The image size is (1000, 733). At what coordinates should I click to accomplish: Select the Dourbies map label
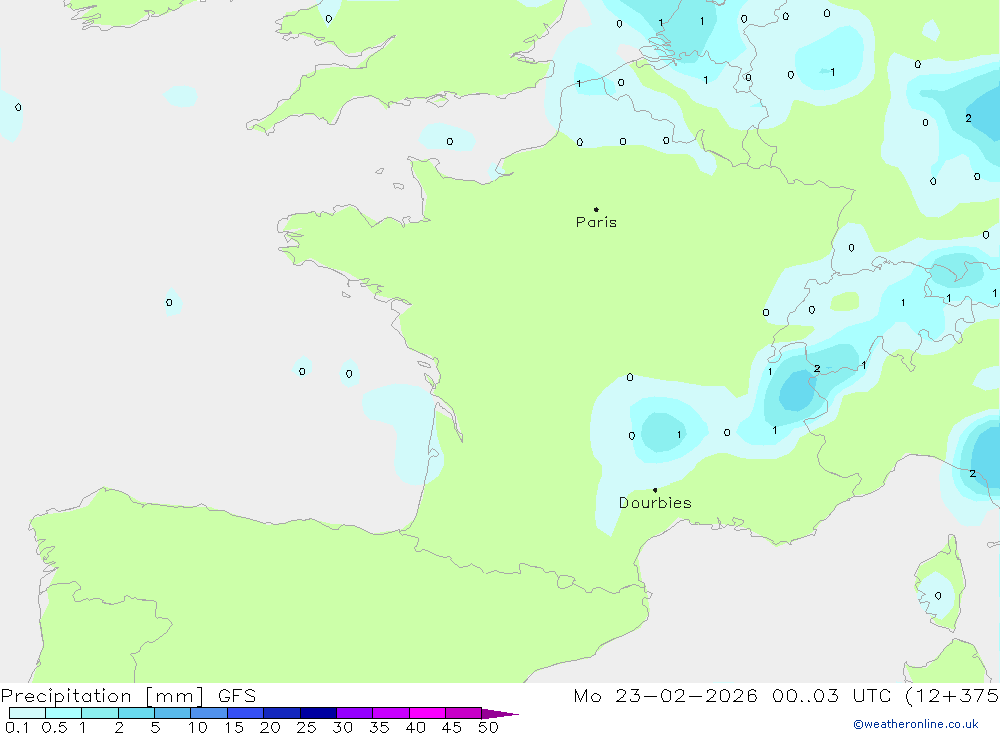tap(655, 503)
